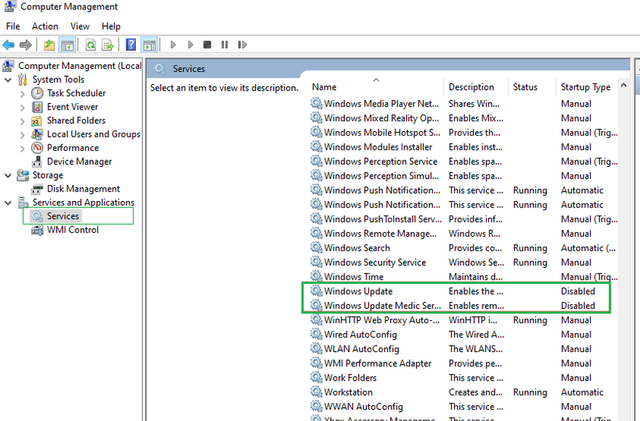The image size is (640, 421).
Task: Open Help via the question mark icon
Action: [131, 45]
